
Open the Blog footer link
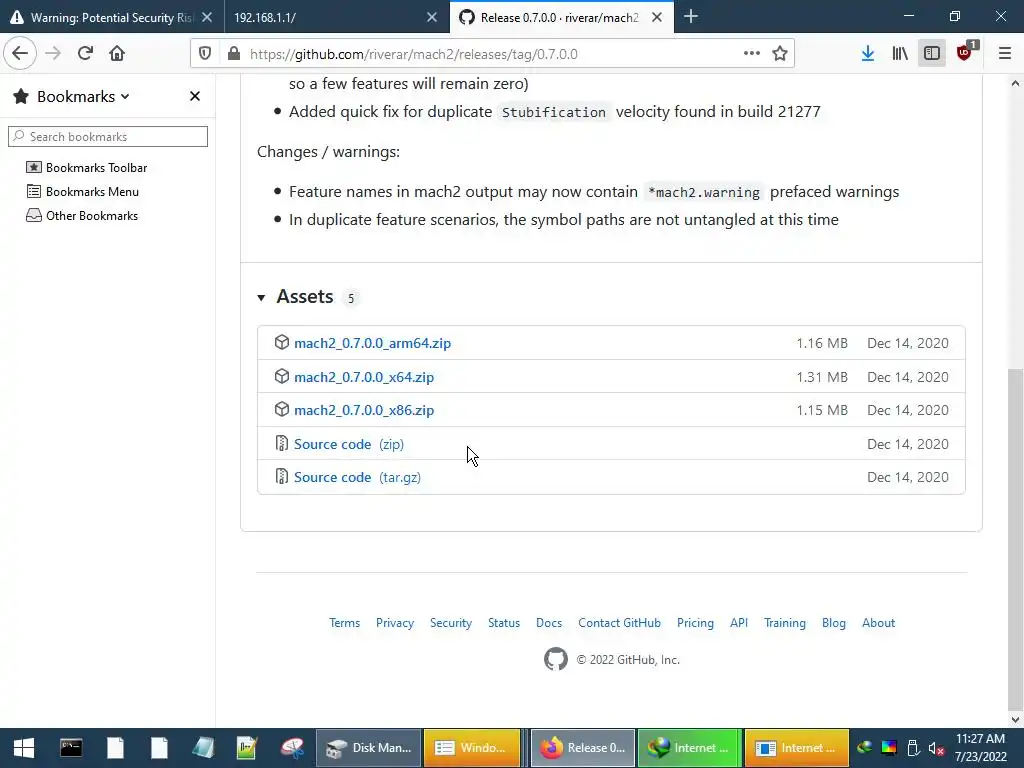834,623
